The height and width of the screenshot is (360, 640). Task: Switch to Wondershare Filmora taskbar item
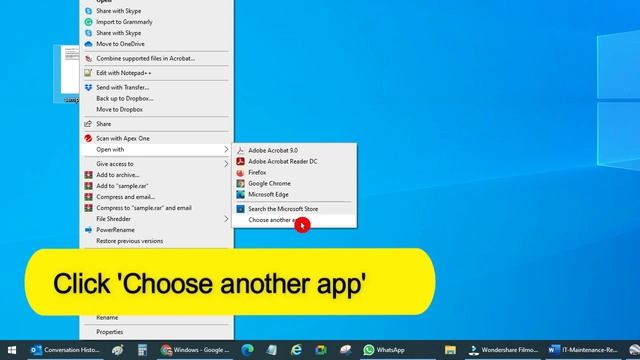pyautogui.click(x=503, y=350)
